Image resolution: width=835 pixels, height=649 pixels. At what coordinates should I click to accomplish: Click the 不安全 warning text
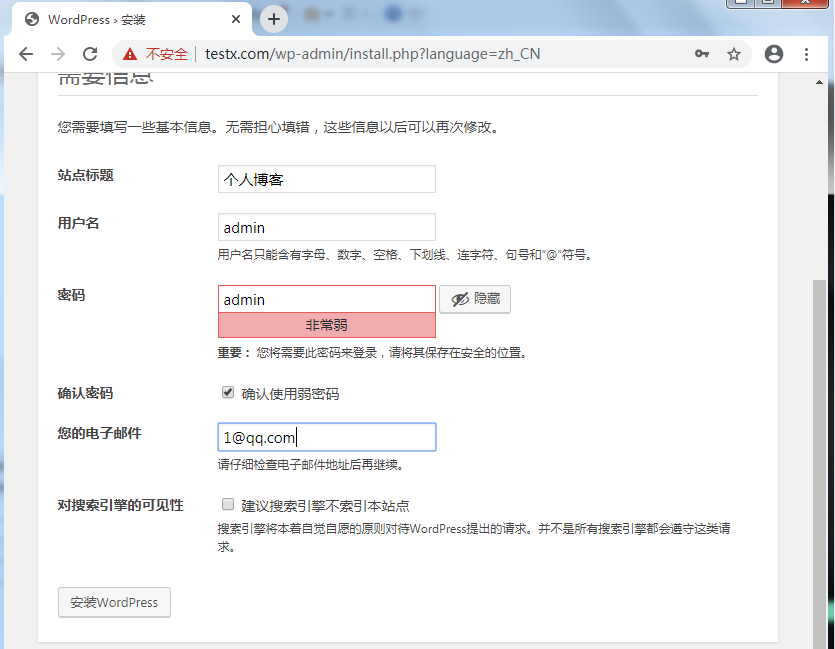[x=167, y=54]
